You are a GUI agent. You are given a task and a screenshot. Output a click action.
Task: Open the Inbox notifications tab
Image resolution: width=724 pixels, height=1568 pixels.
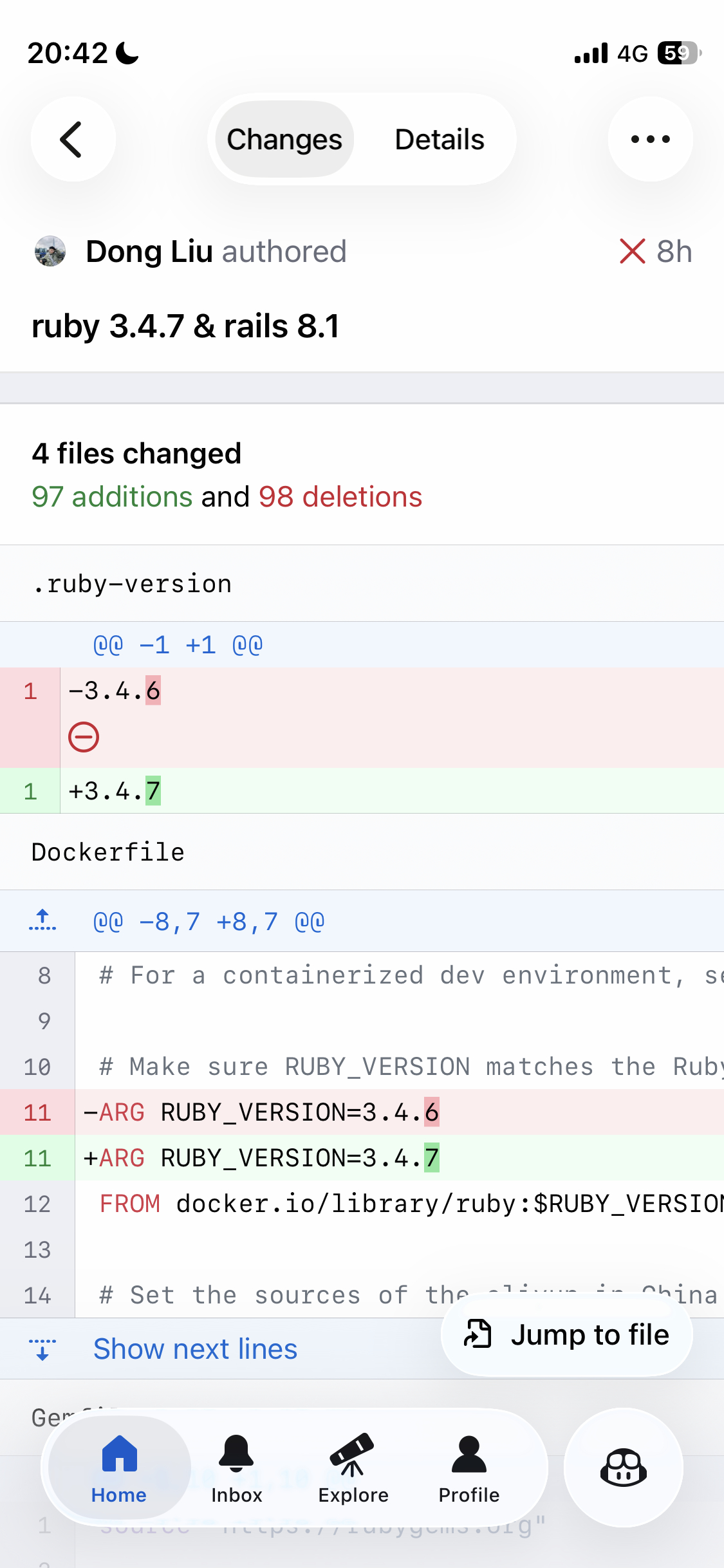[x=236, y=1467]
